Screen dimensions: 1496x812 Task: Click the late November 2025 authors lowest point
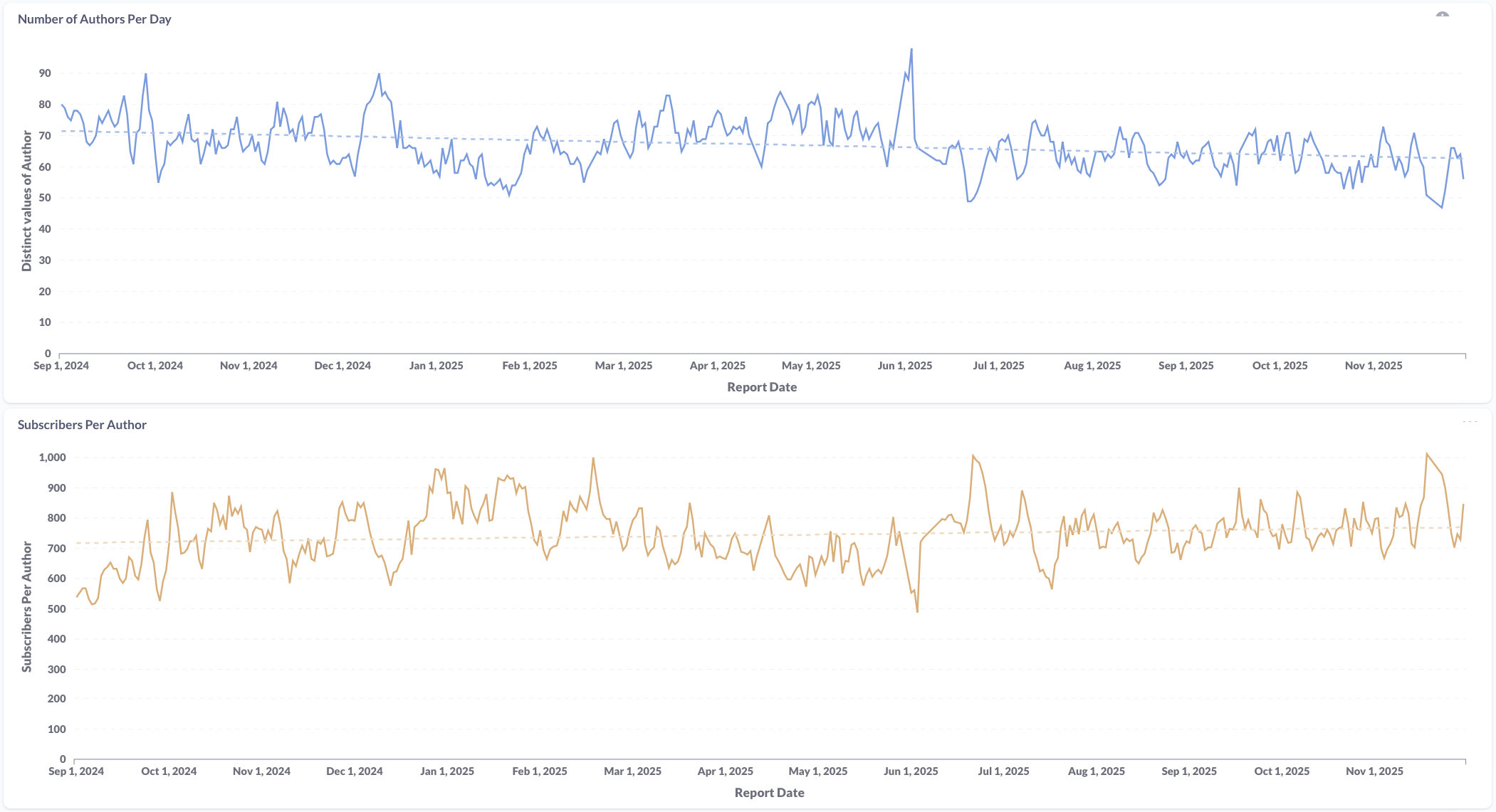pos(1442,207)
